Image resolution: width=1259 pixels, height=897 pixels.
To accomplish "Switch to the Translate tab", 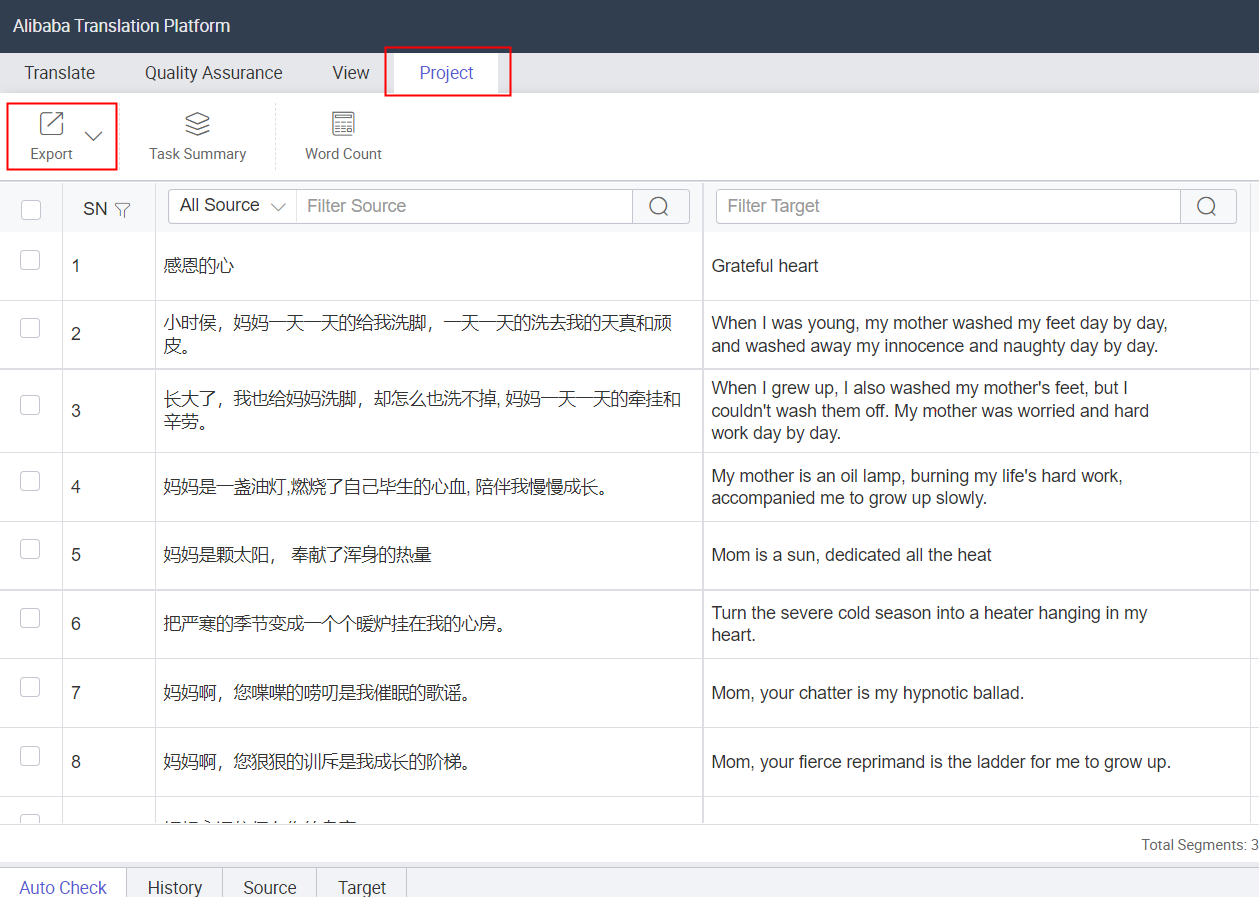I will pos(60,73).
